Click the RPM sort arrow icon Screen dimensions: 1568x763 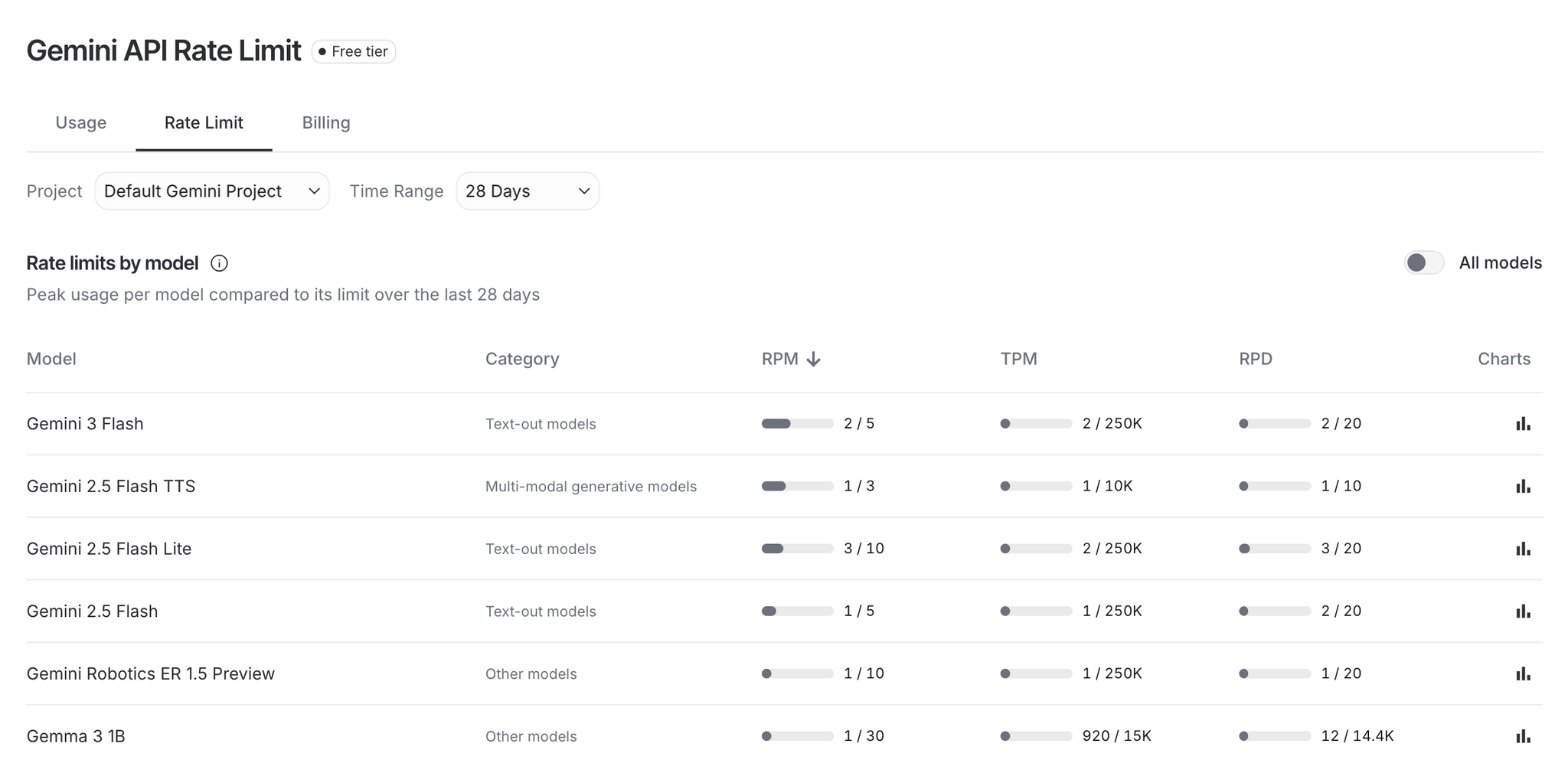click(814, 360)
